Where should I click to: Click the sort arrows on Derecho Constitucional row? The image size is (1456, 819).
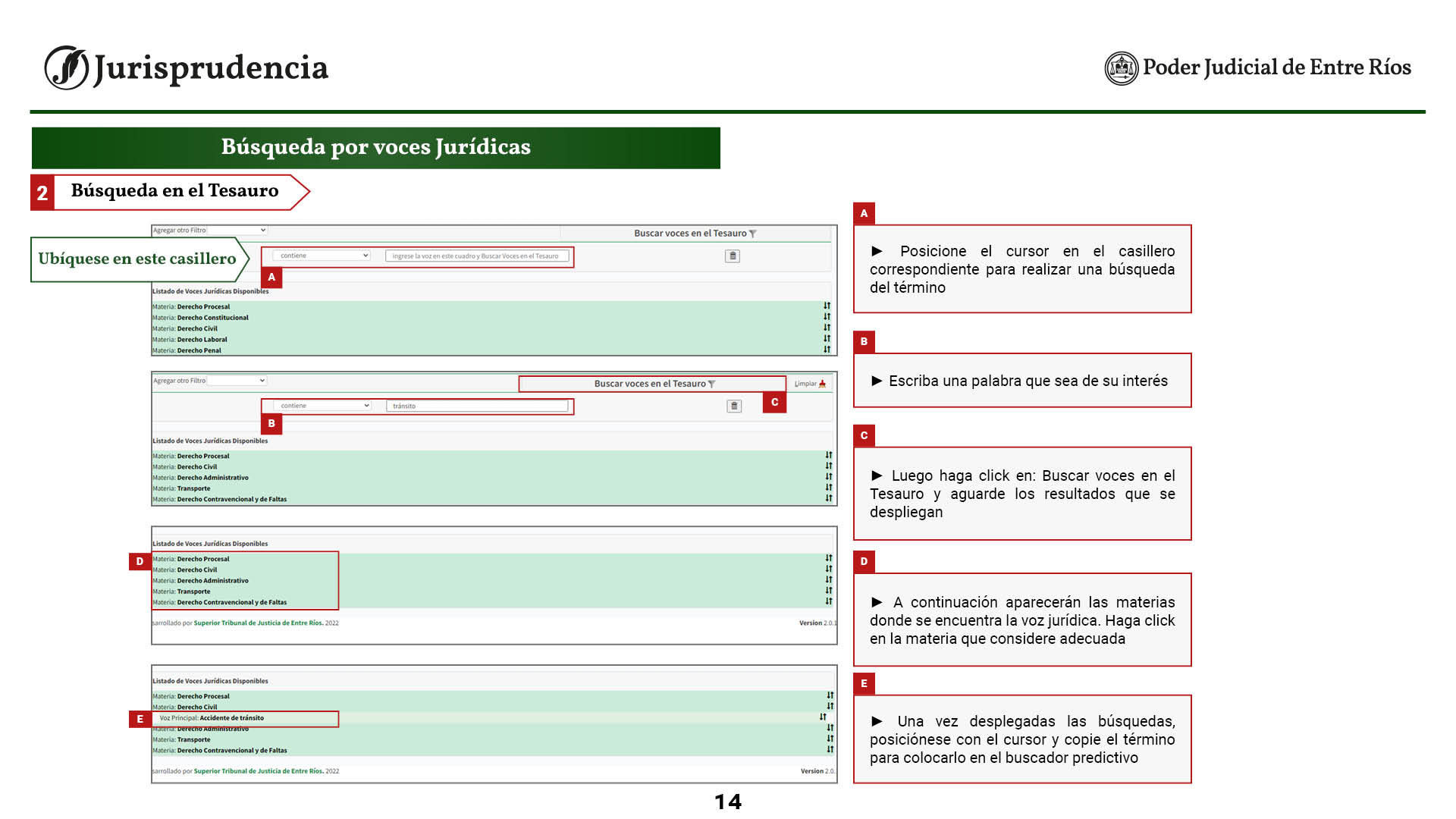(x=827, y=317)
